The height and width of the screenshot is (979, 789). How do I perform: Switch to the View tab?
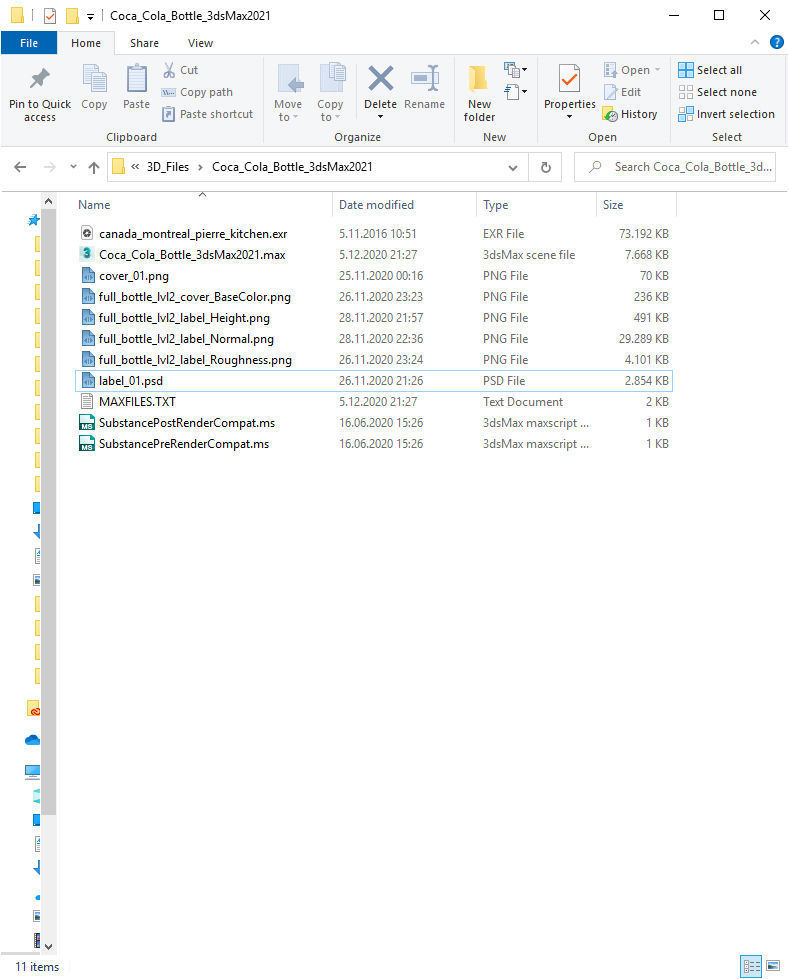(200, 43)
